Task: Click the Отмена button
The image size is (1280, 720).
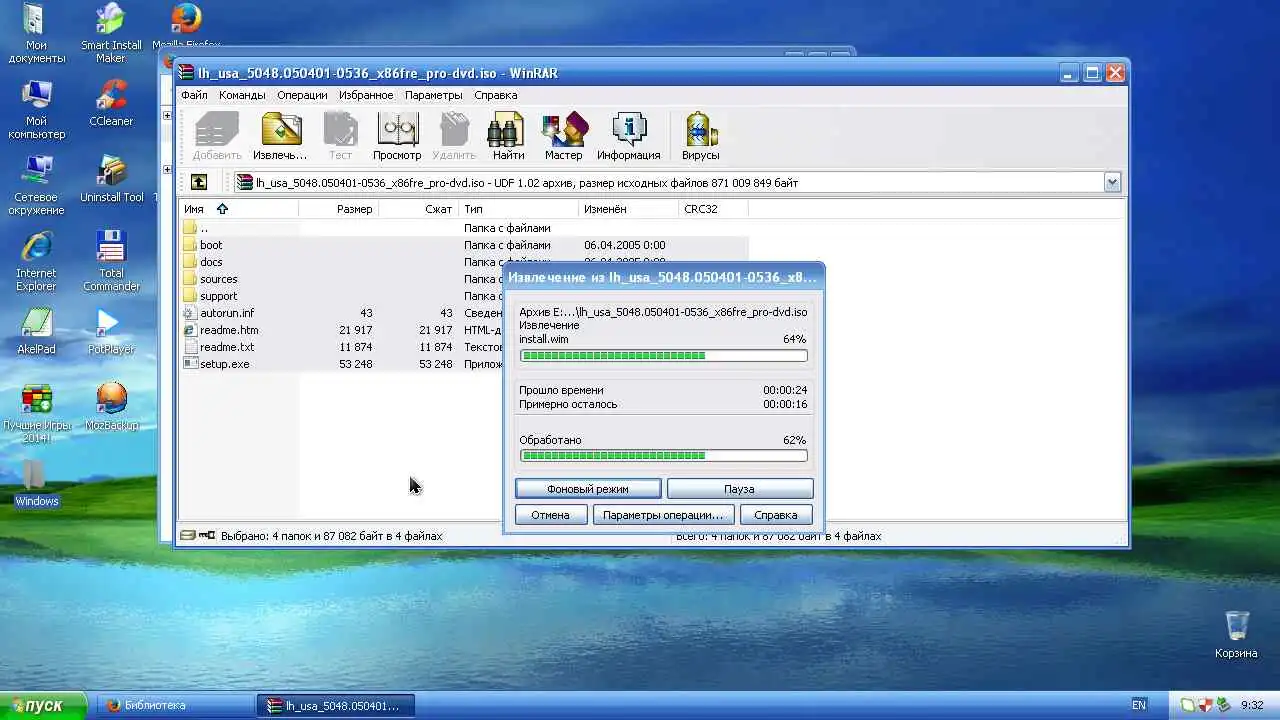Action: point(550,515)
